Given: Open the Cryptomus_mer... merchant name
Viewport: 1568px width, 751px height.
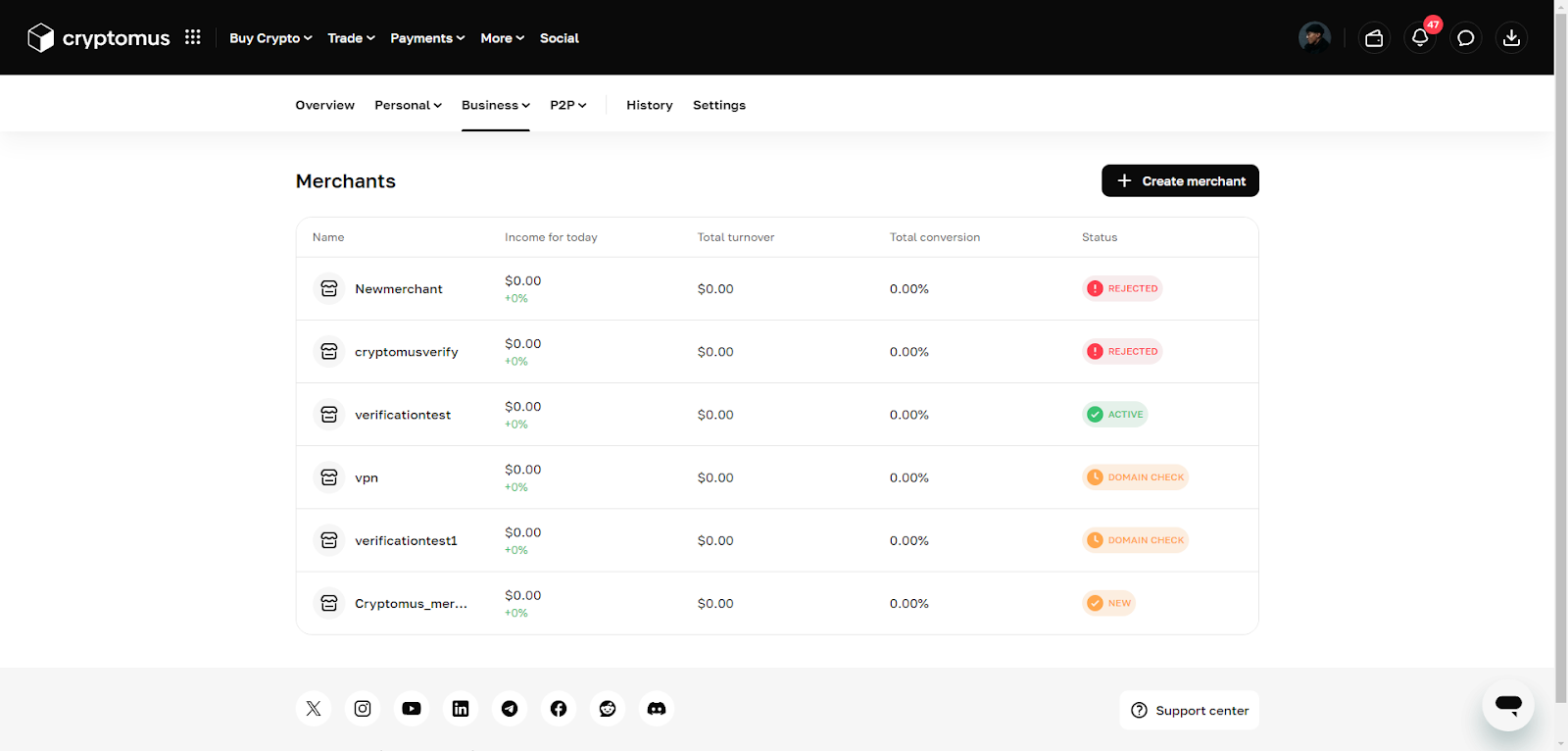Looking at the screenshot, I should pyautogui.click(x=411, y=604).
